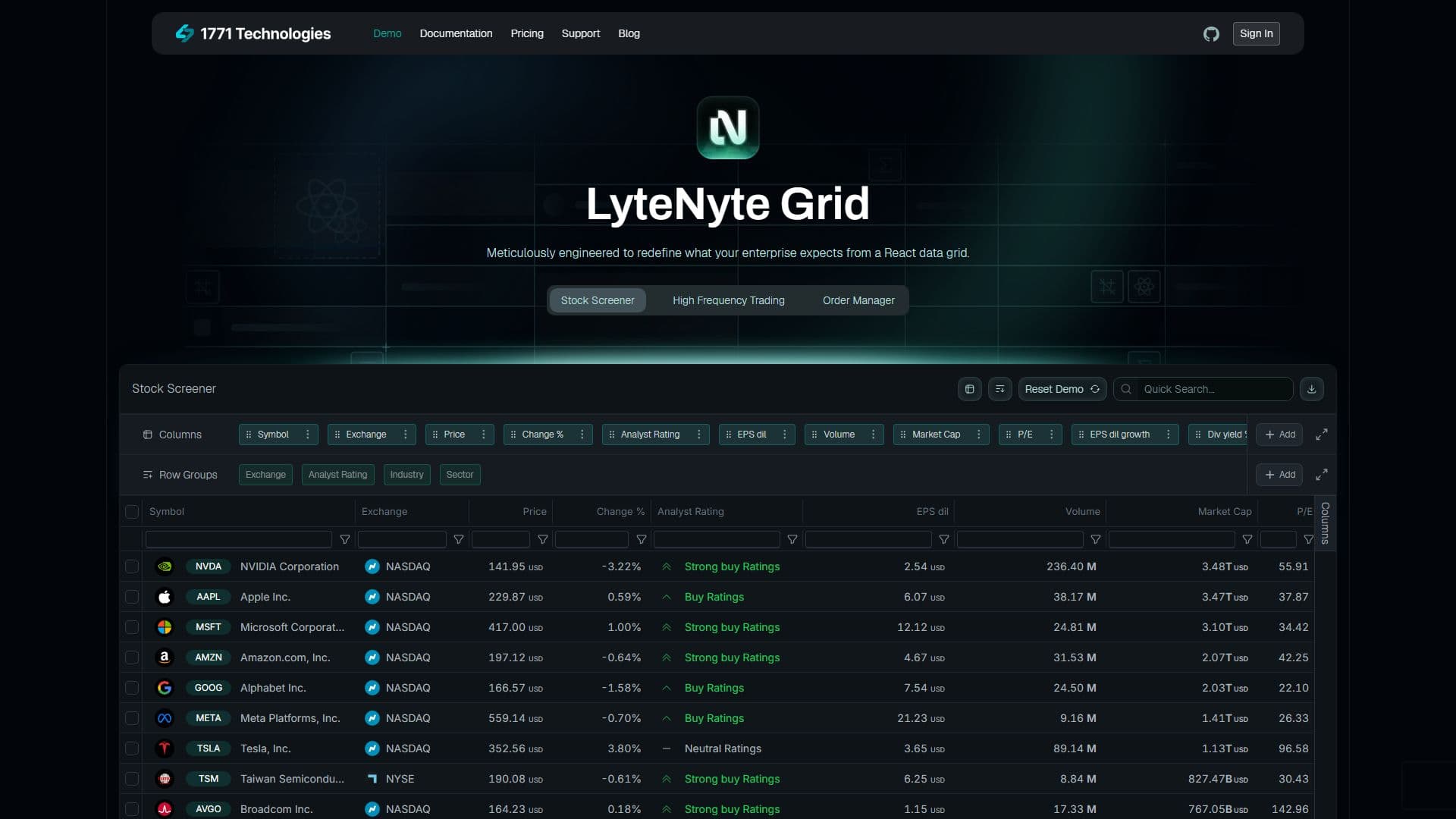
Task: Toggle the select-all header checkbox
Action: [x=132, y=512]
